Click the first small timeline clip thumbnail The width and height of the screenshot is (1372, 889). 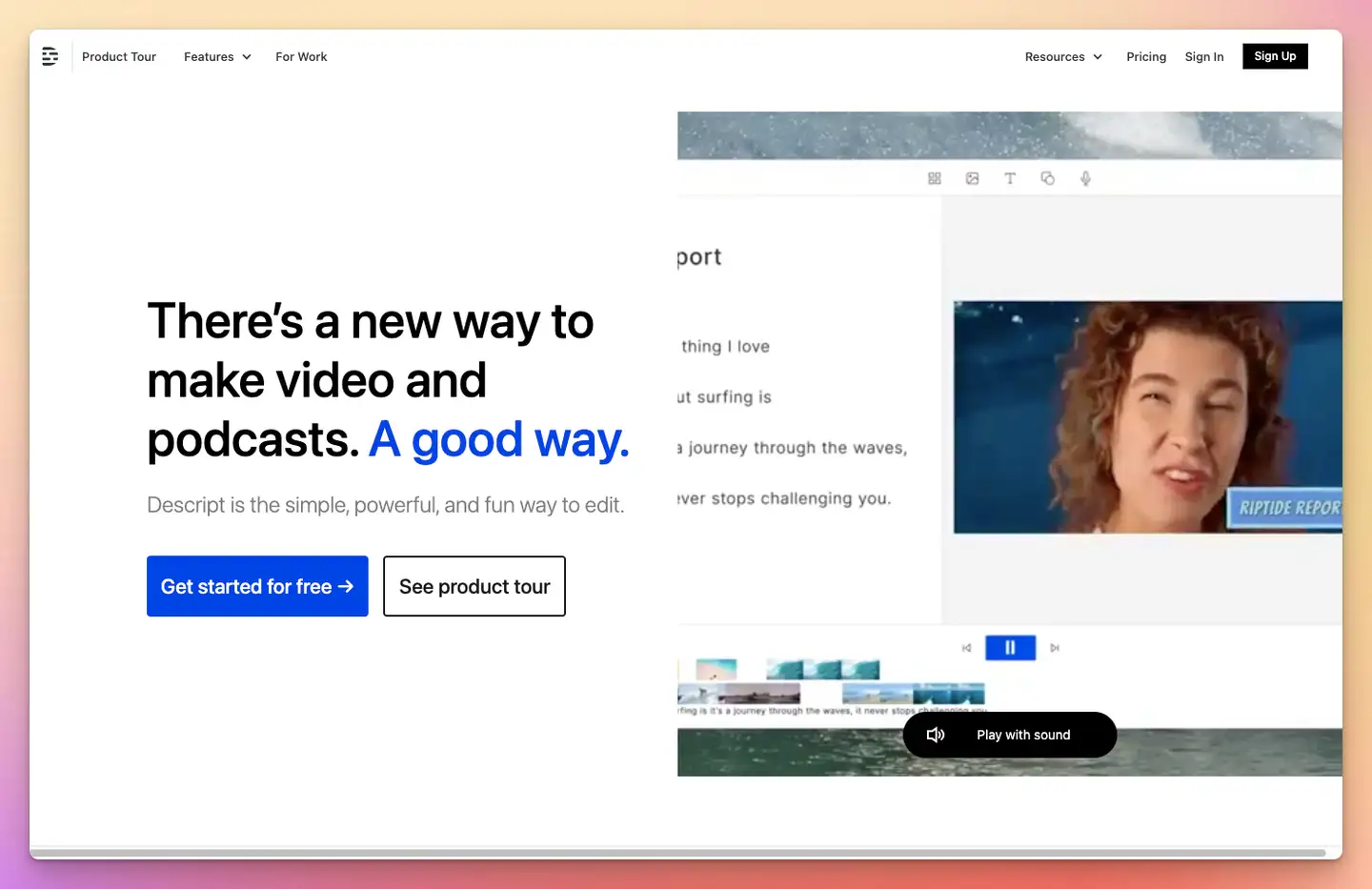(x=716, y=669)
